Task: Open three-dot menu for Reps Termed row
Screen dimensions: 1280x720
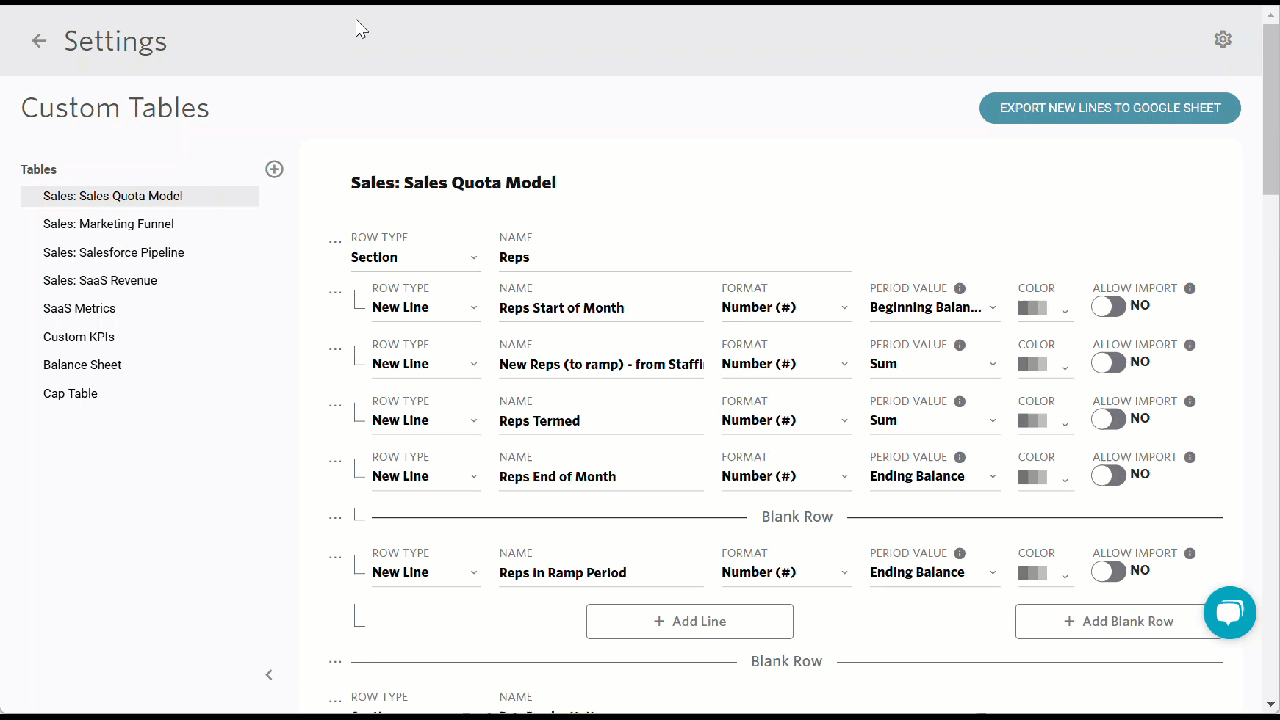Action: 335,406
